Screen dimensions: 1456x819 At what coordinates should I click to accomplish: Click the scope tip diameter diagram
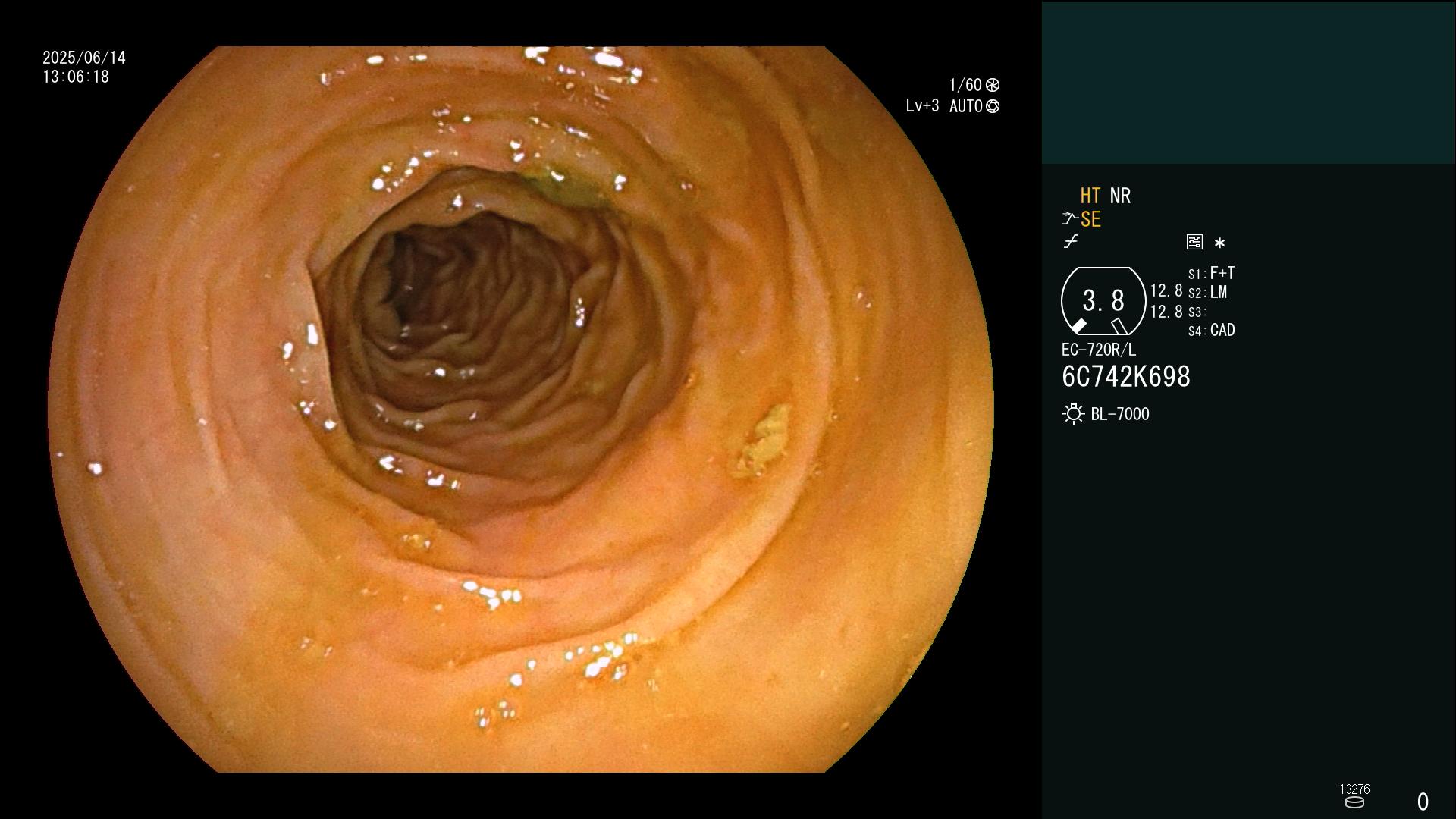click(1103, 301)
